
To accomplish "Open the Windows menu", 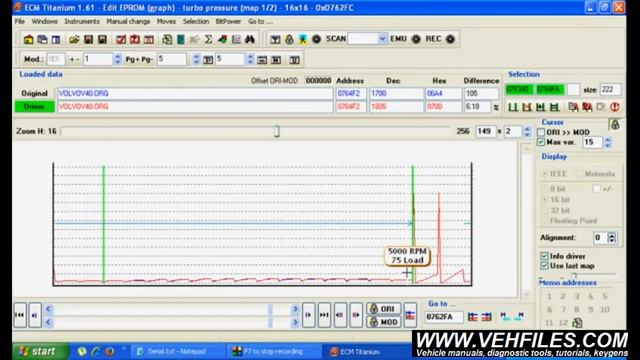I will click(44, 21).
